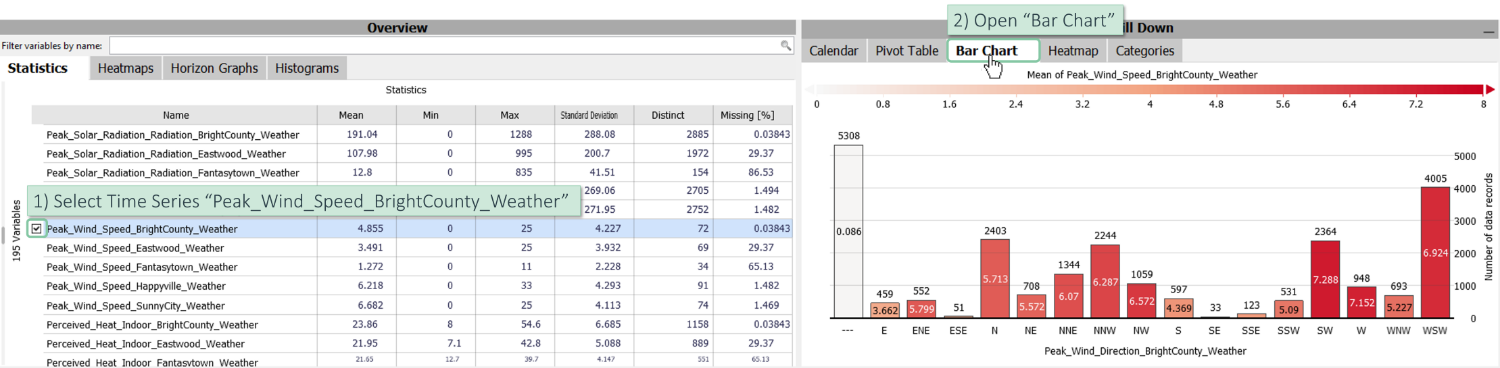The image size is (1500, 368).
Task: Click the Filter variables by name field
Action: [451, 46]
